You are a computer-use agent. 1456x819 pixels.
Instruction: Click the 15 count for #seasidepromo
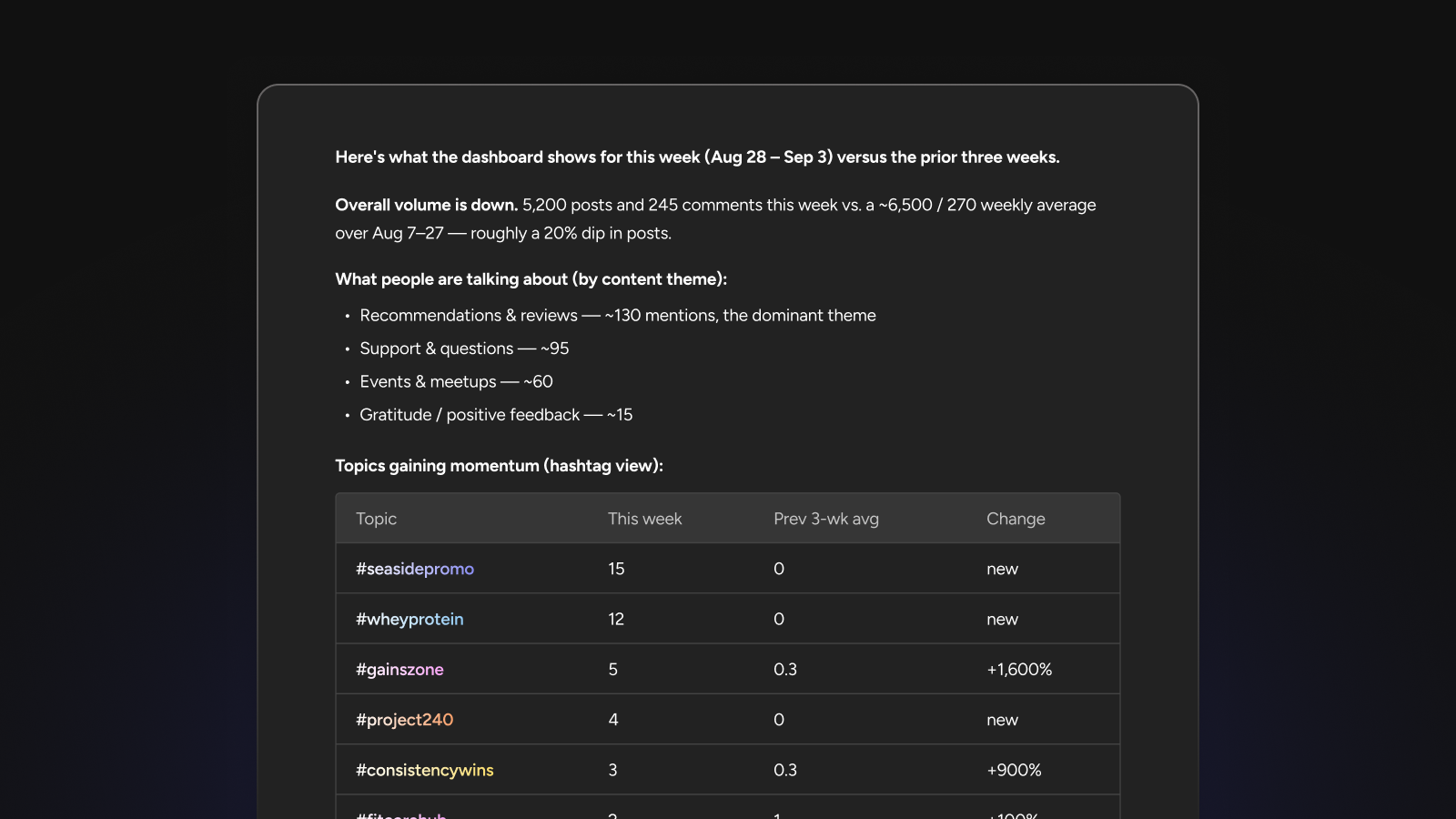pyautogui.click(x=616, y=569)
